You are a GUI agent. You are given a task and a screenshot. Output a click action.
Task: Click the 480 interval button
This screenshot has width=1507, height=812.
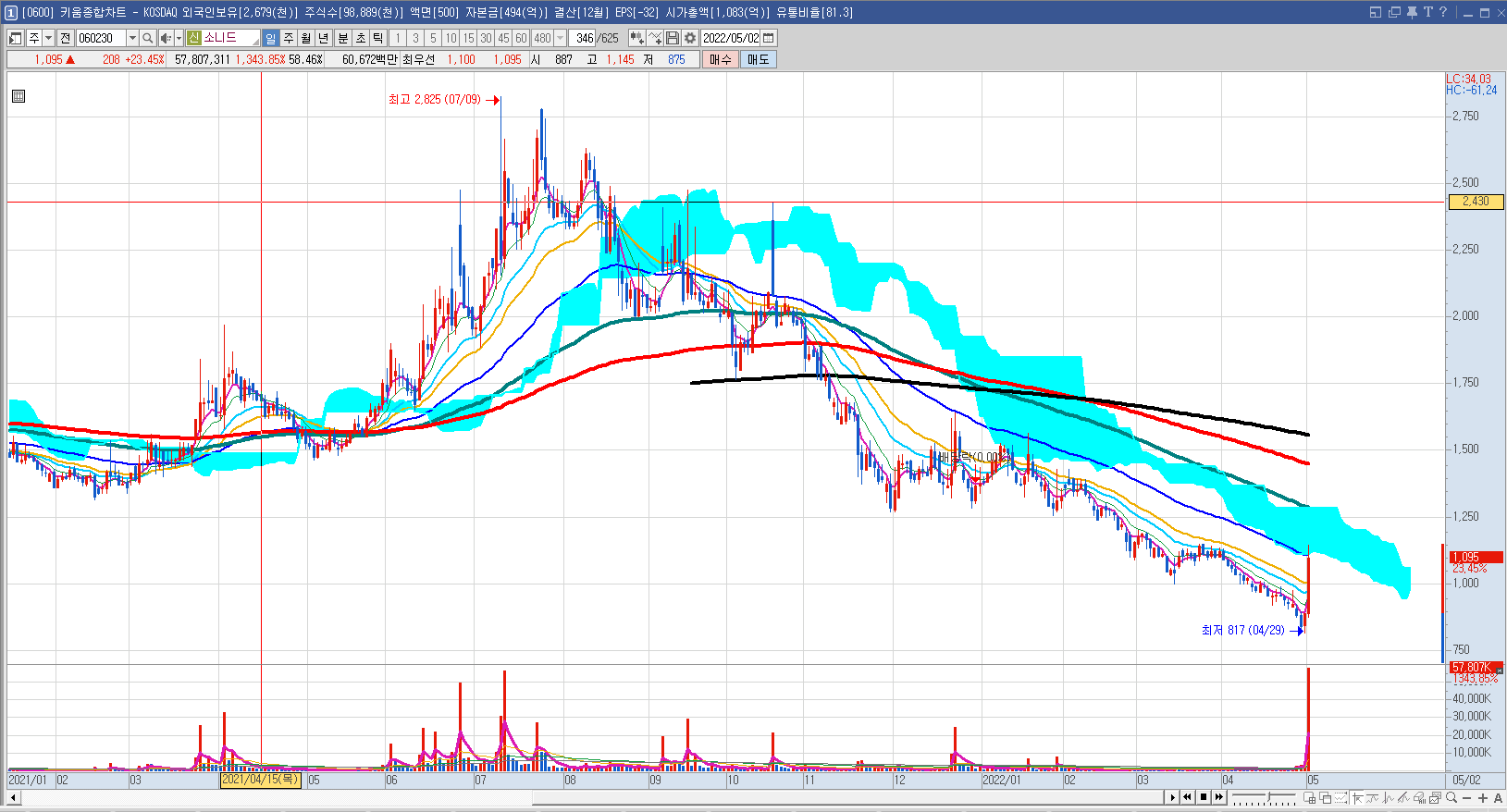click(542, 38)
